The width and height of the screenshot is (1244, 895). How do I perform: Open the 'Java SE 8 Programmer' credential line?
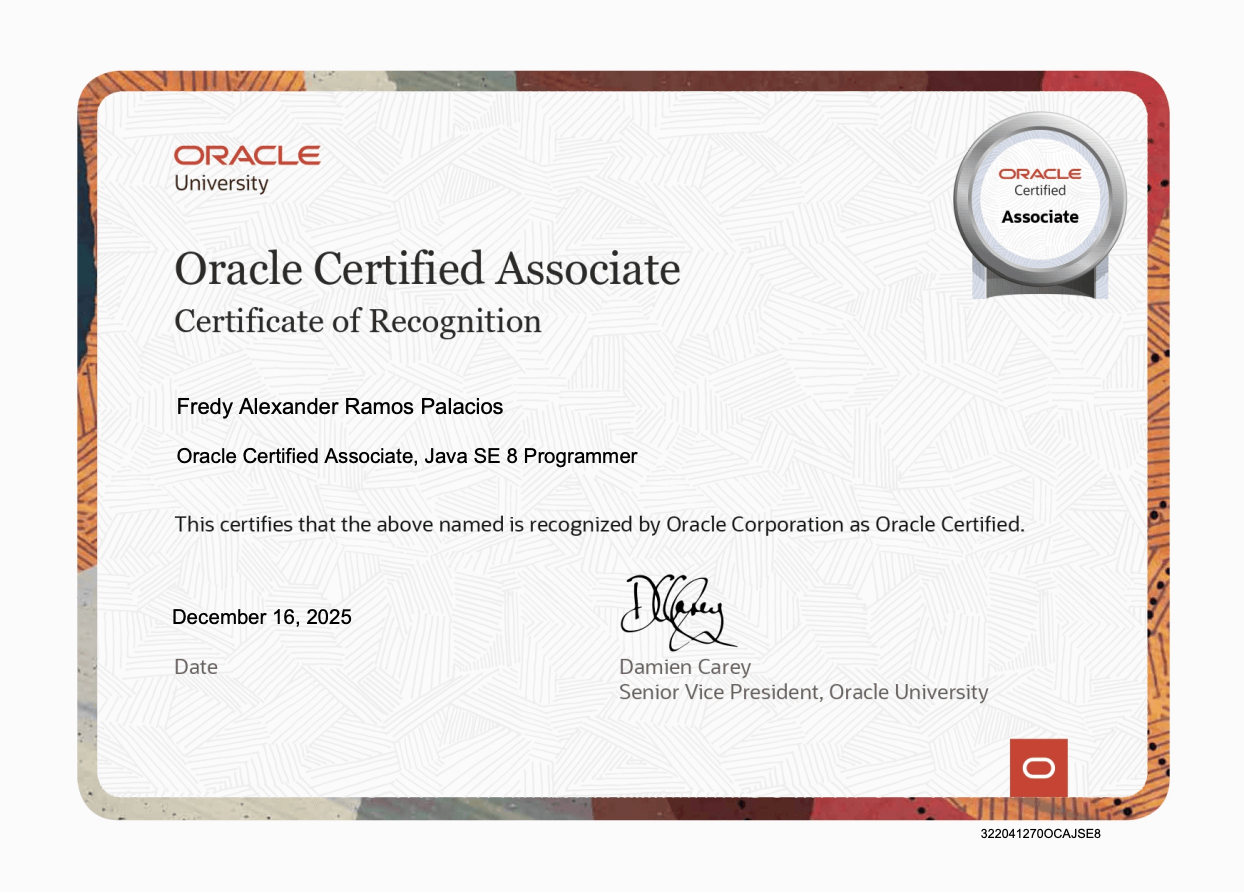(406, 456)
